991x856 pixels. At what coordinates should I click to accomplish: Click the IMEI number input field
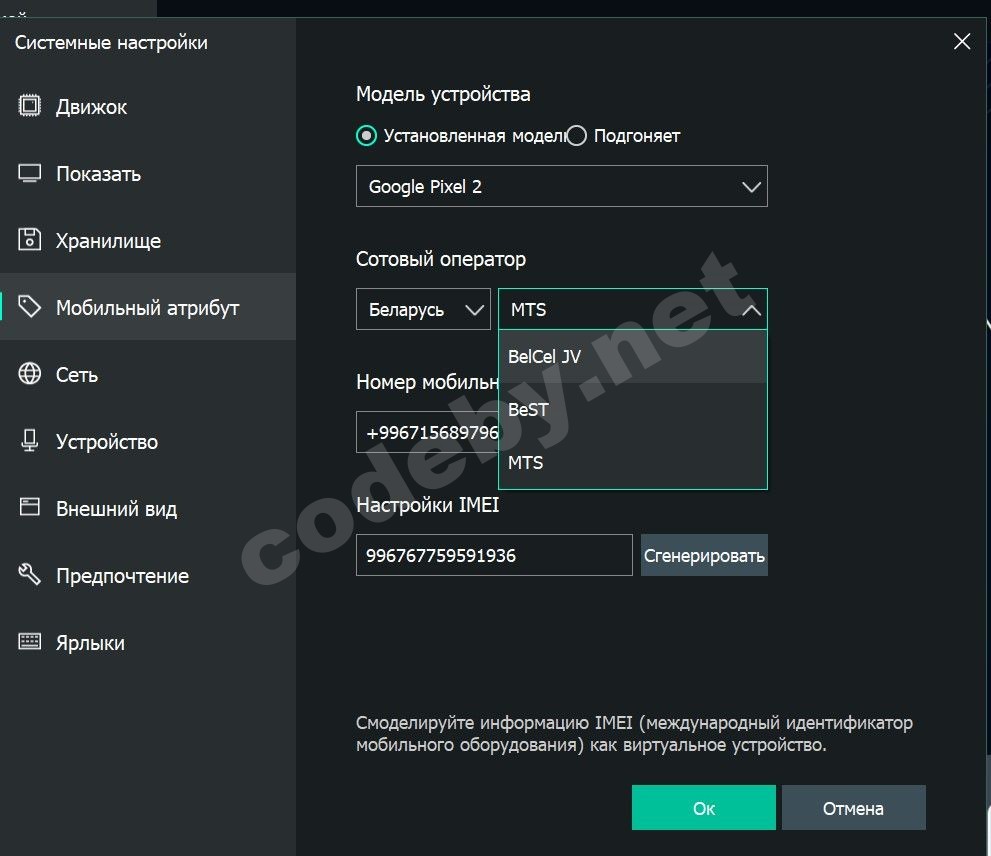494,555
